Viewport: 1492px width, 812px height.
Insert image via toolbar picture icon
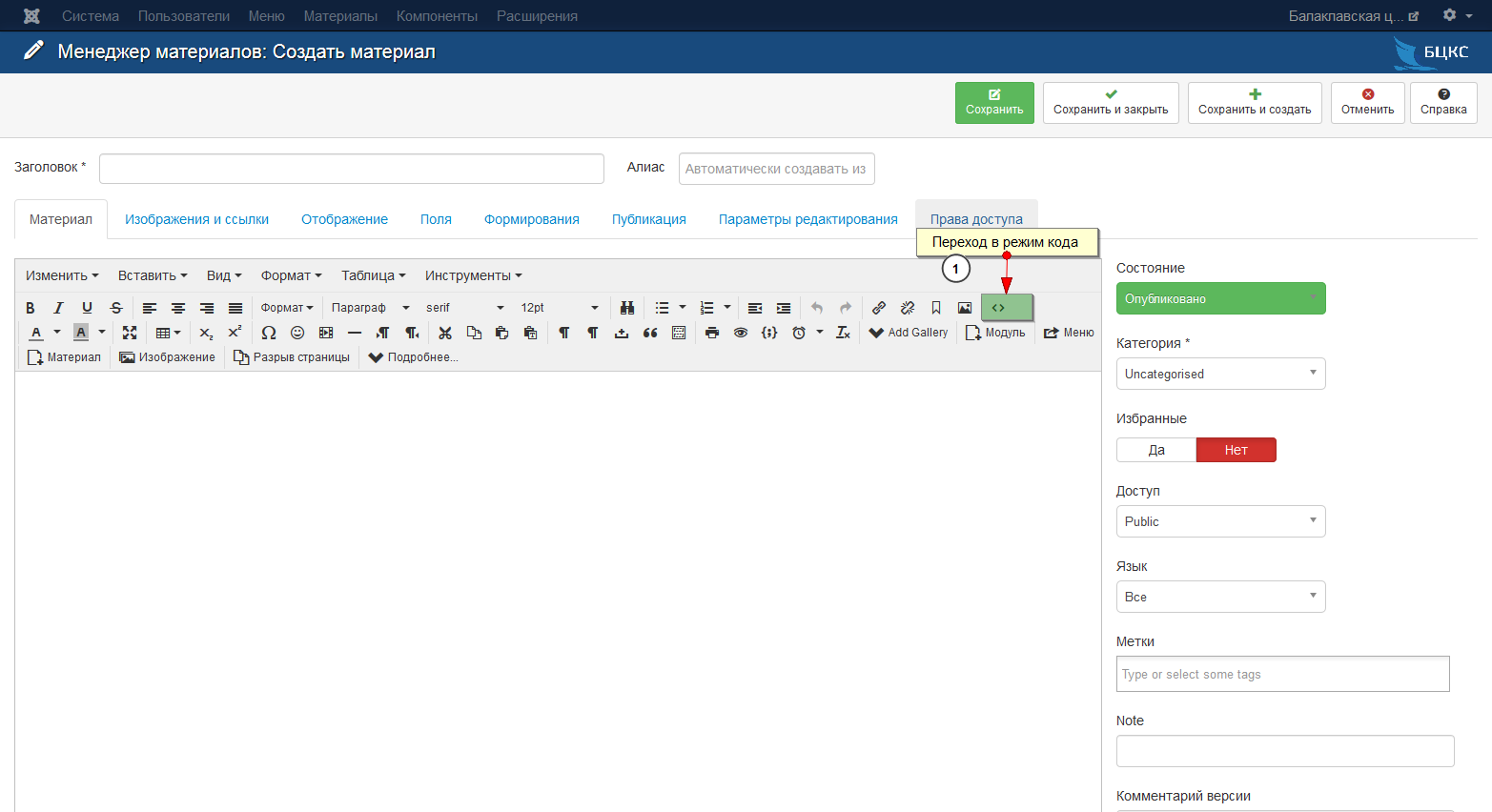(x=965, y=308)
